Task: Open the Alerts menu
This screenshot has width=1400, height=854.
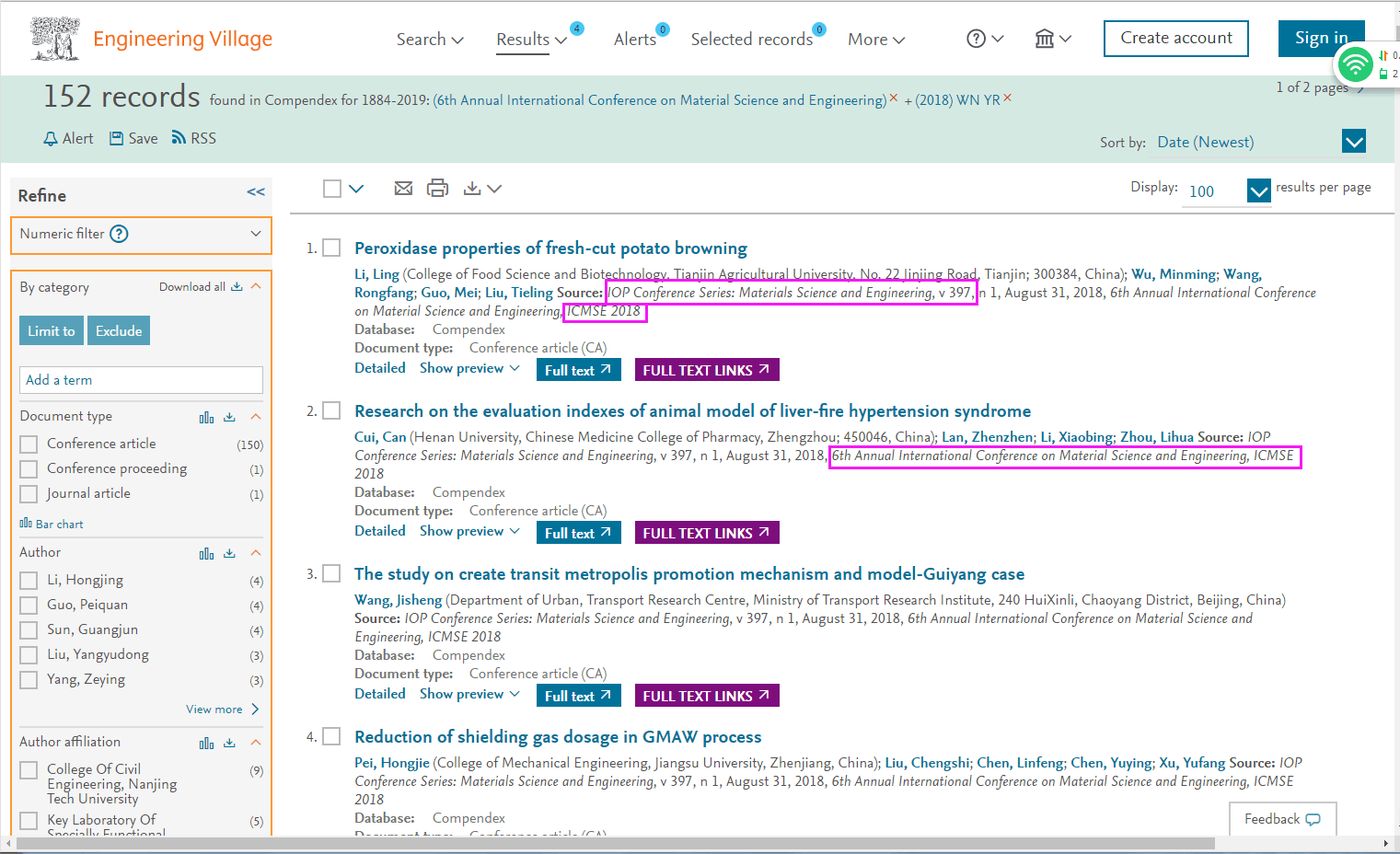Action: point(635,40)
